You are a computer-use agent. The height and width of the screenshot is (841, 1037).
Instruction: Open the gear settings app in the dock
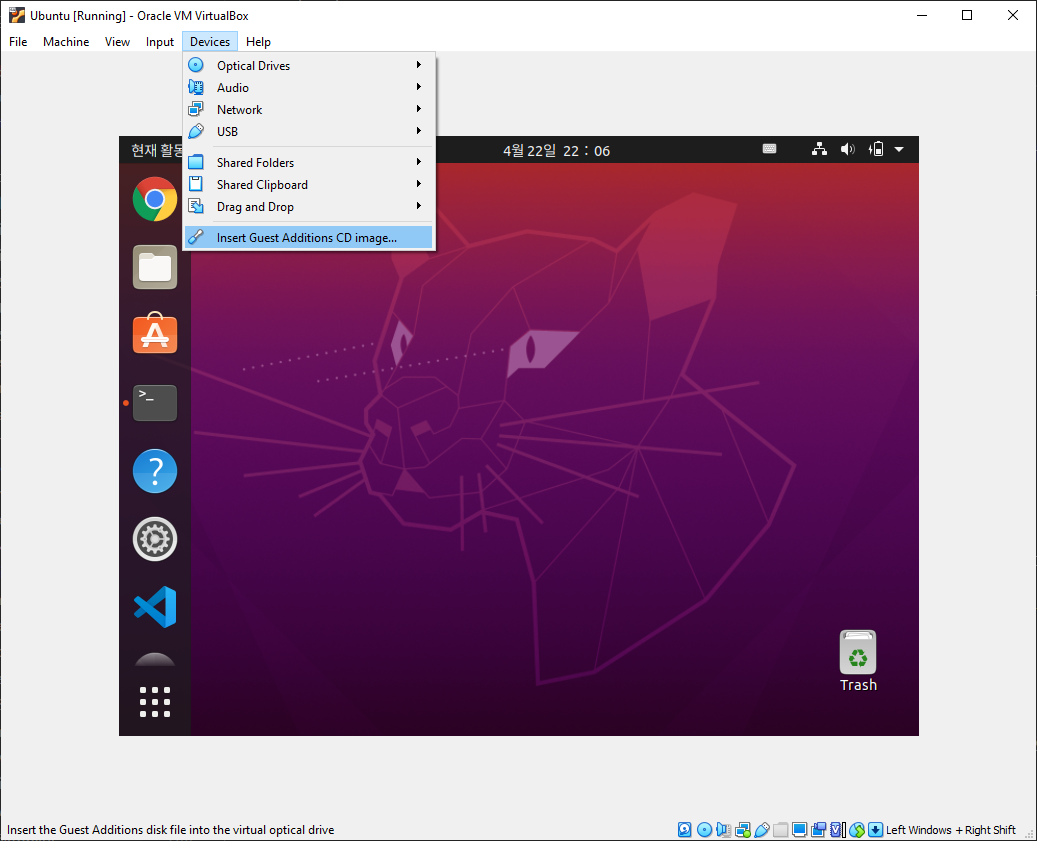pos(155,539)
